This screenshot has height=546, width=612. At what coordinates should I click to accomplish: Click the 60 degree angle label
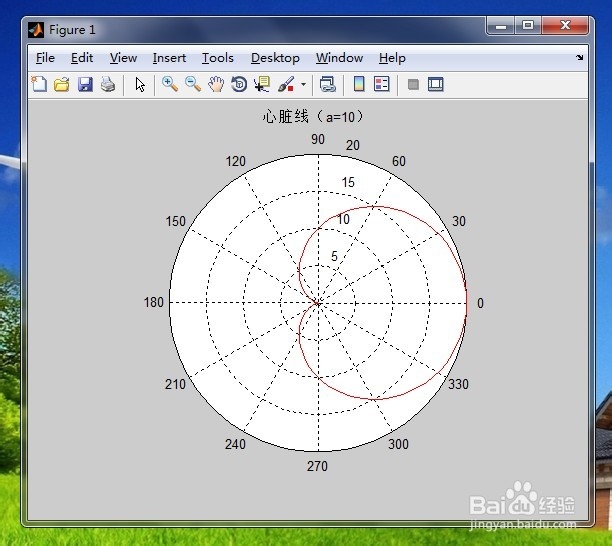tap(399, 161)
